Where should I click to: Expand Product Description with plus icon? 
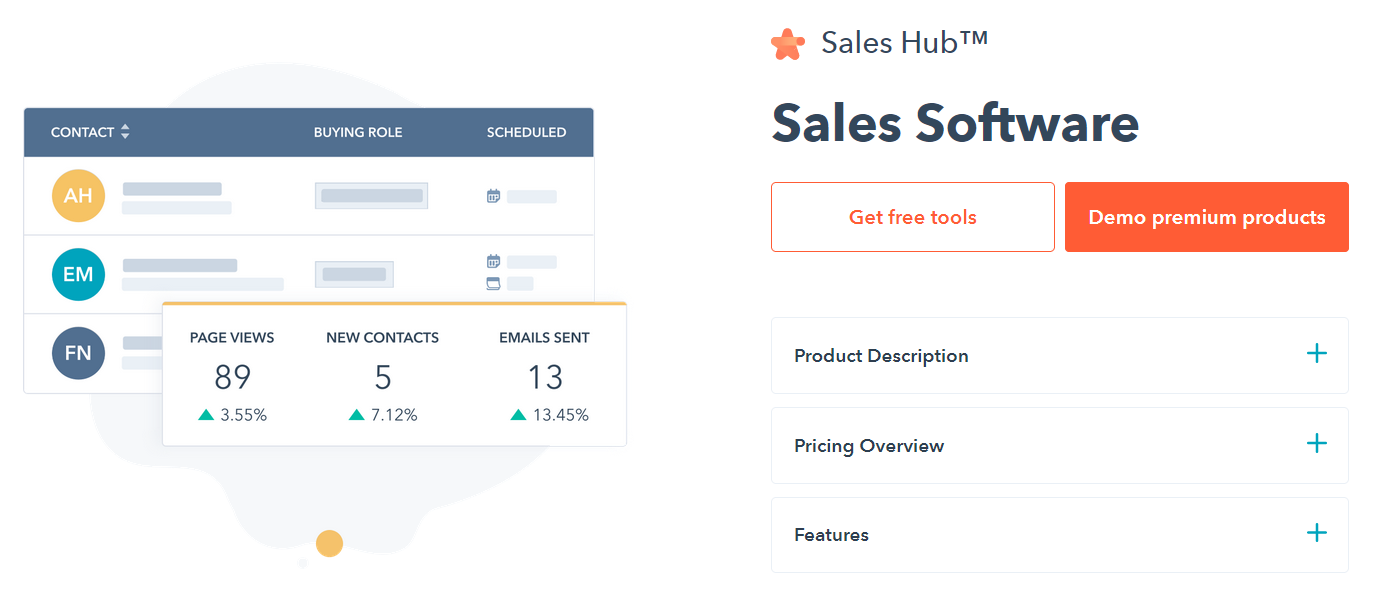(1317, 354)
